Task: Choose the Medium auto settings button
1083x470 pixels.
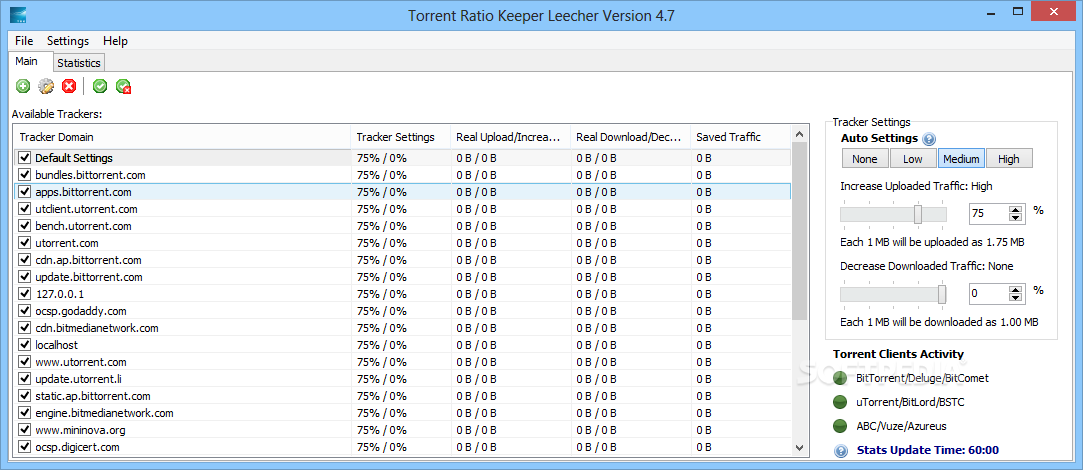Action: point(961,159)
